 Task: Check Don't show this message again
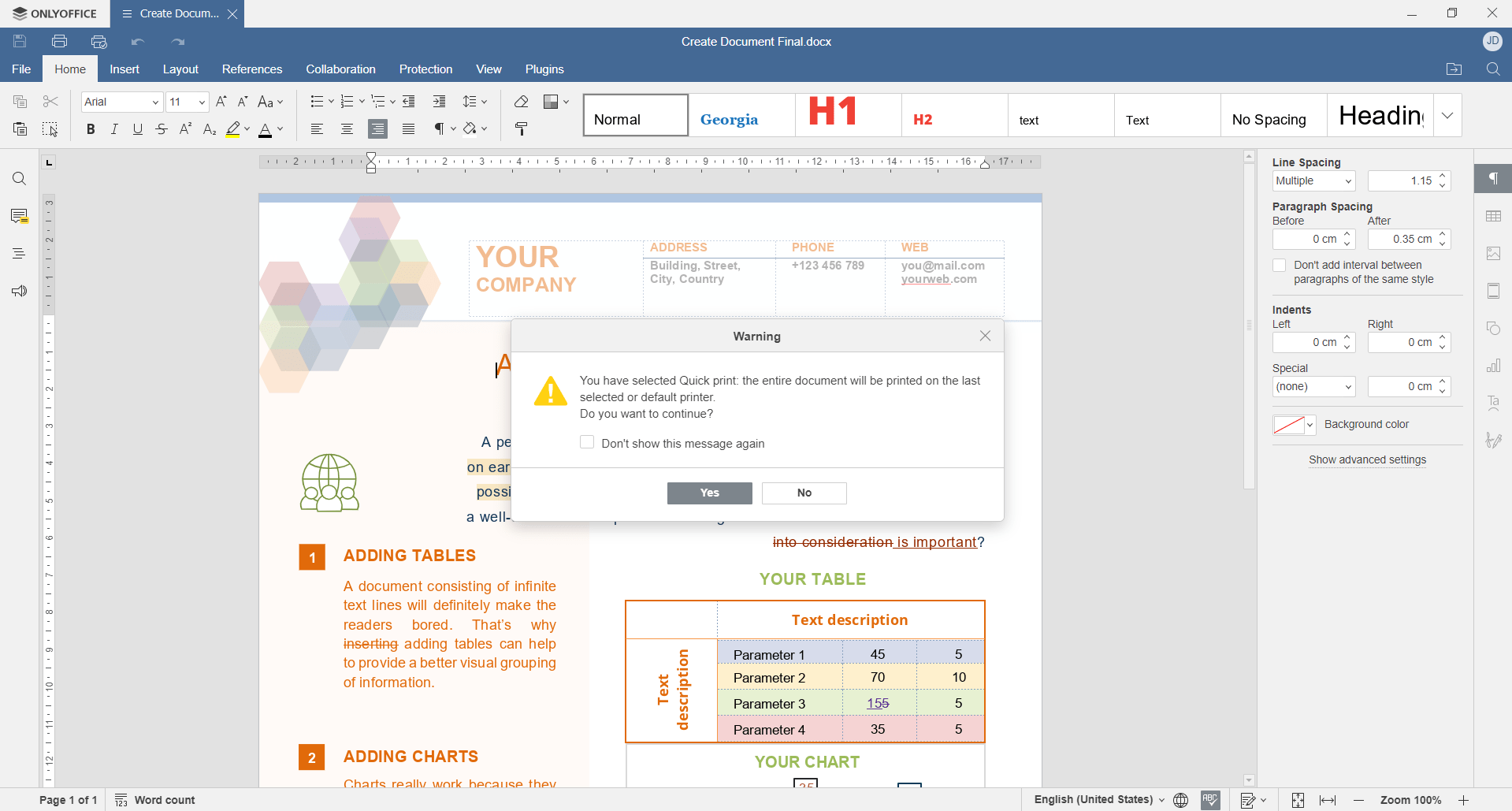(586, 442)
